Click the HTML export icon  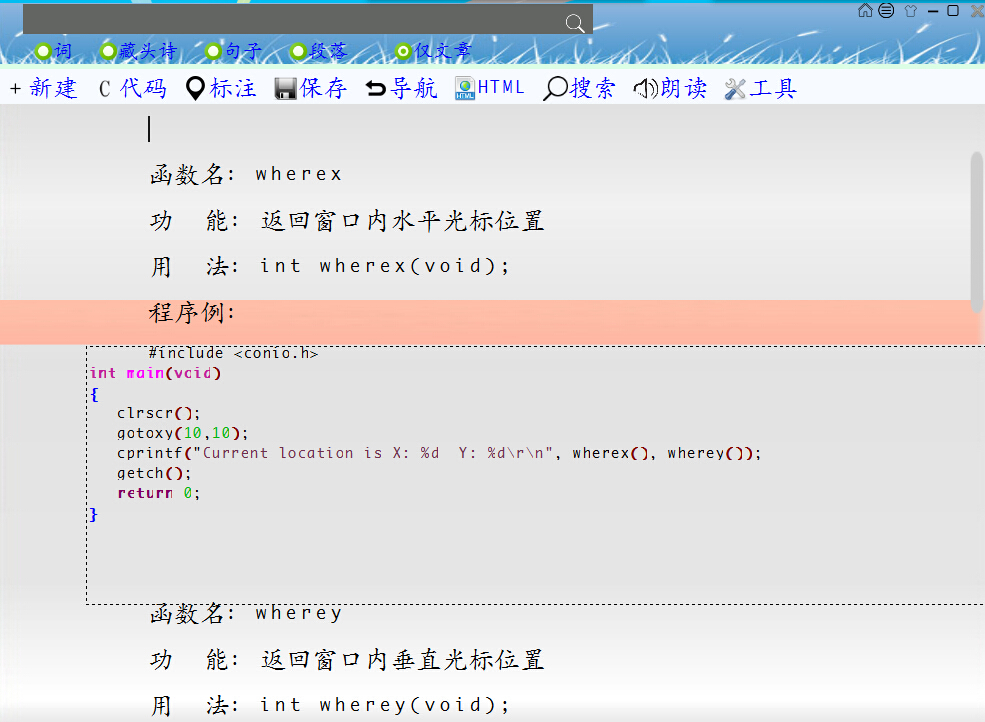click(x=465, y=89)
